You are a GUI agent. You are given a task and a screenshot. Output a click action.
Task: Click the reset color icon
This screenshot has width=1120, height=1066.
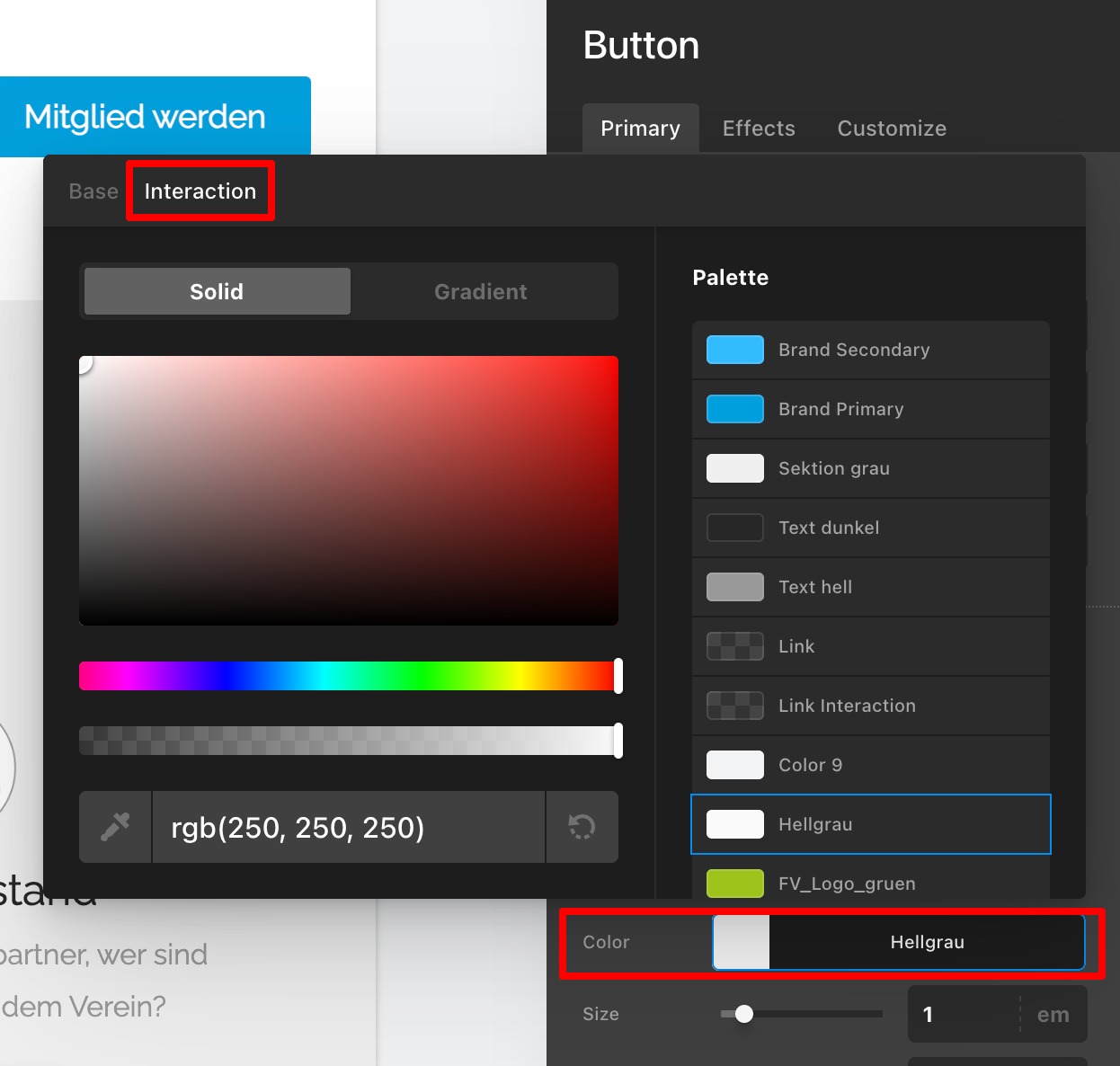click(582, 827)
